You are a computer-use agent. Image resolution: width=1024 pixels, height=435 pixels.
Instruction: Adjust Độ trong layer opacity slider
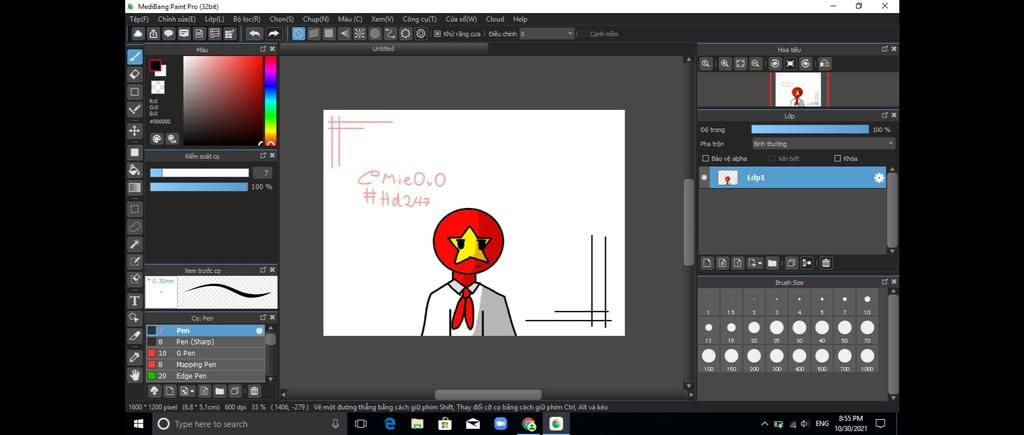point(810,130)
